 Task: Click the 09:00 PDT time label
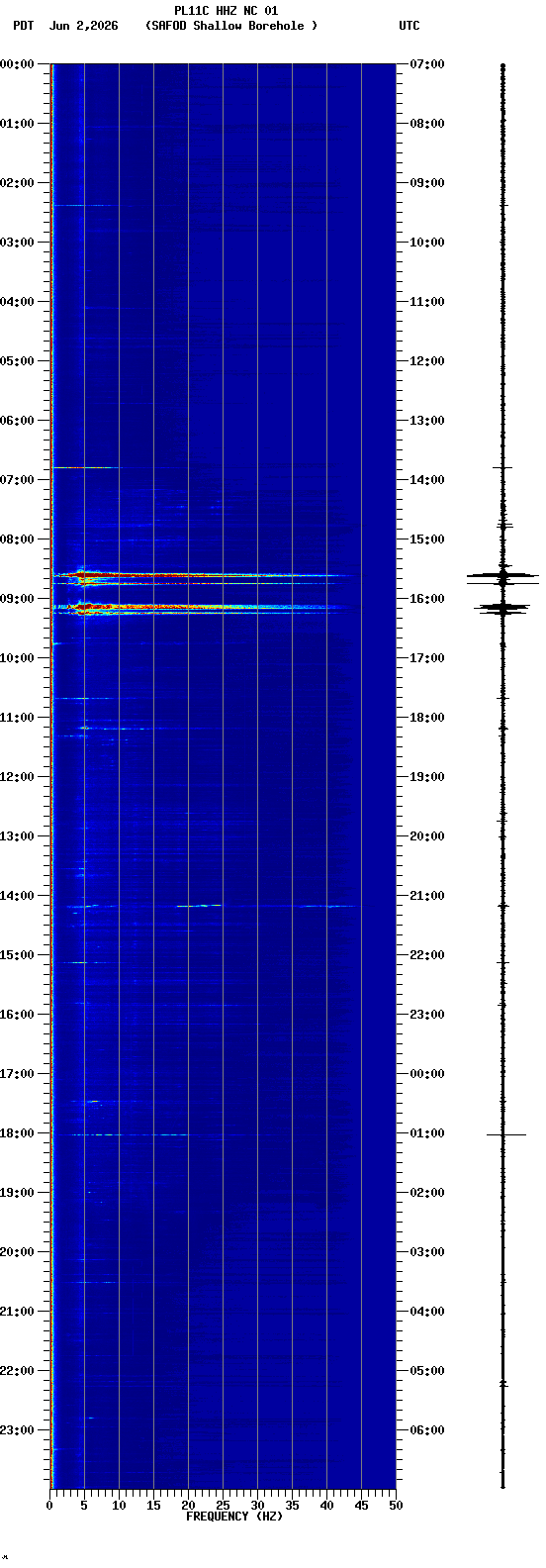(17, 599)
